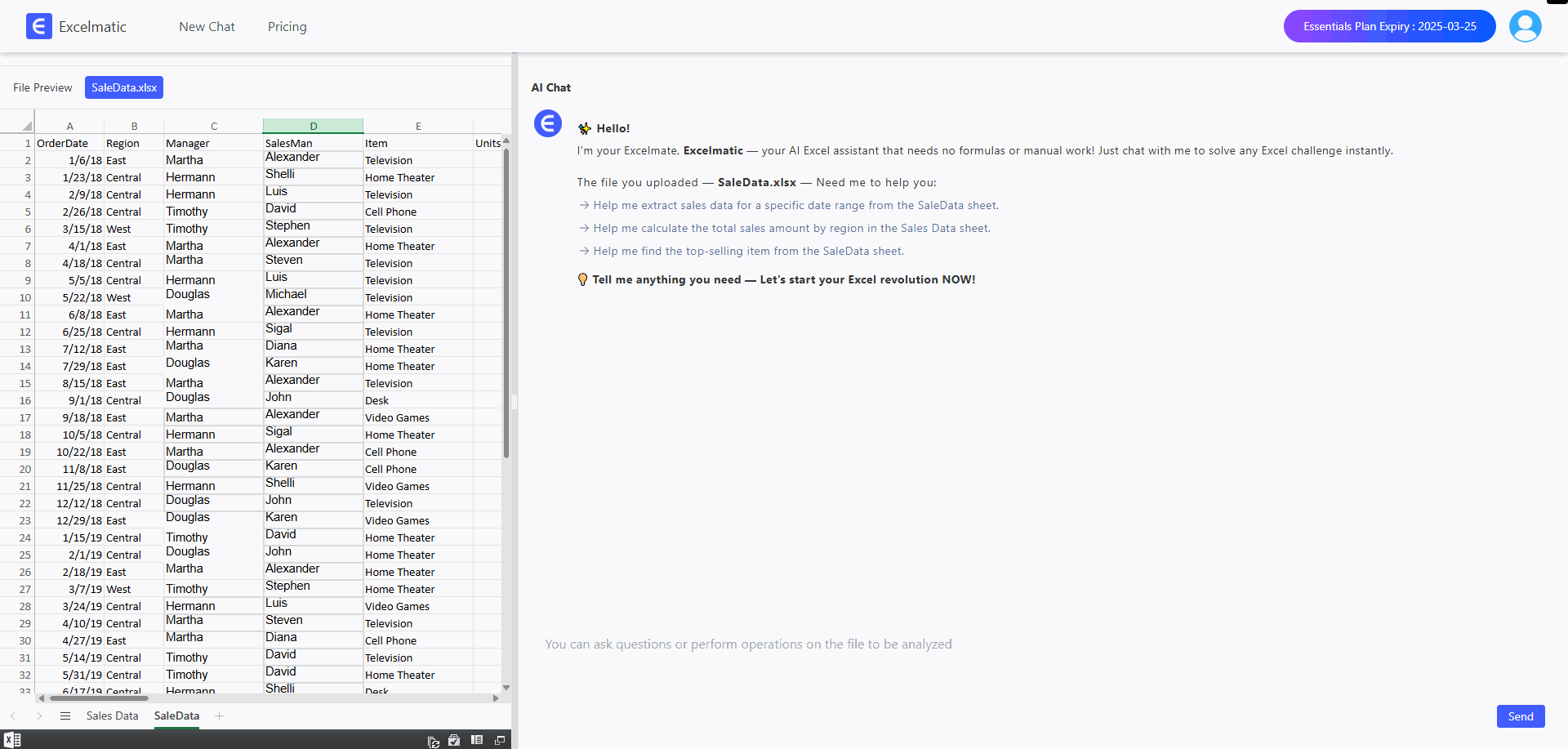Open the Pricing page
The height and width of the screenshot is (749, 1568).
pyautogui.click(x=287, y=27)
